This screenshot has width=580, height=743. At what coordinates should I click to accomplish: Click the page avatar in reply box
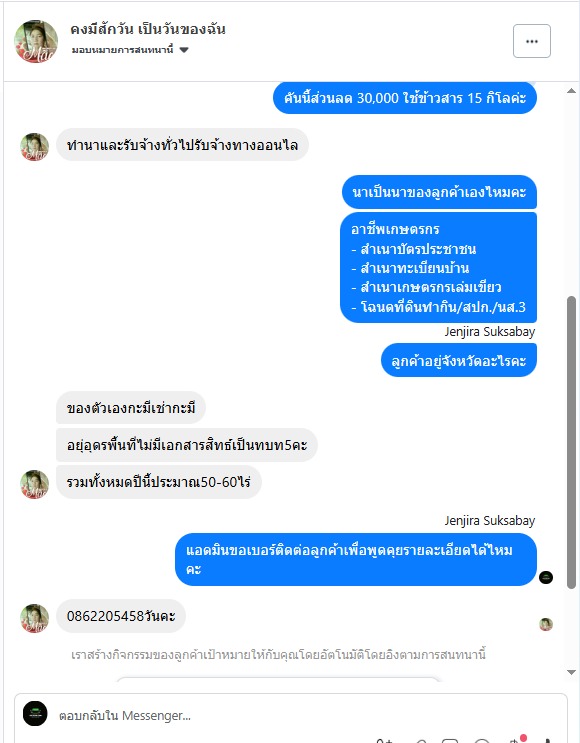coord(36,714)
